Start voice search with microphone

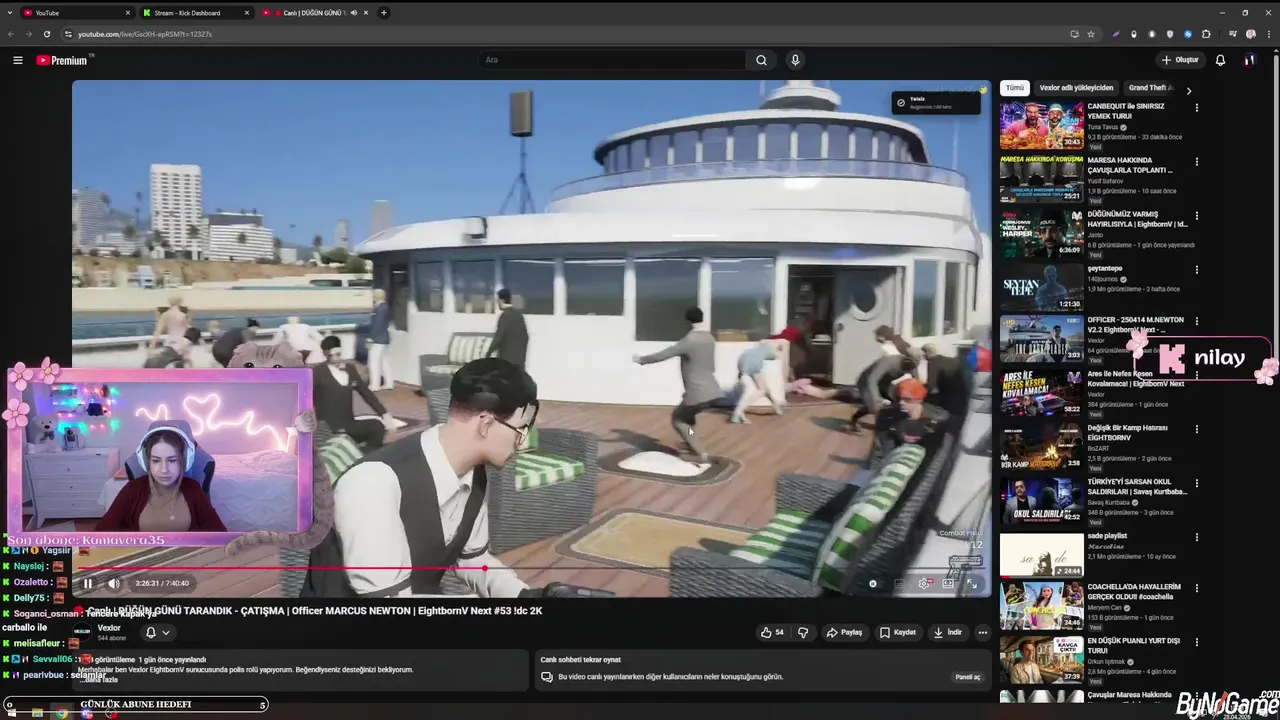(795, 60)
